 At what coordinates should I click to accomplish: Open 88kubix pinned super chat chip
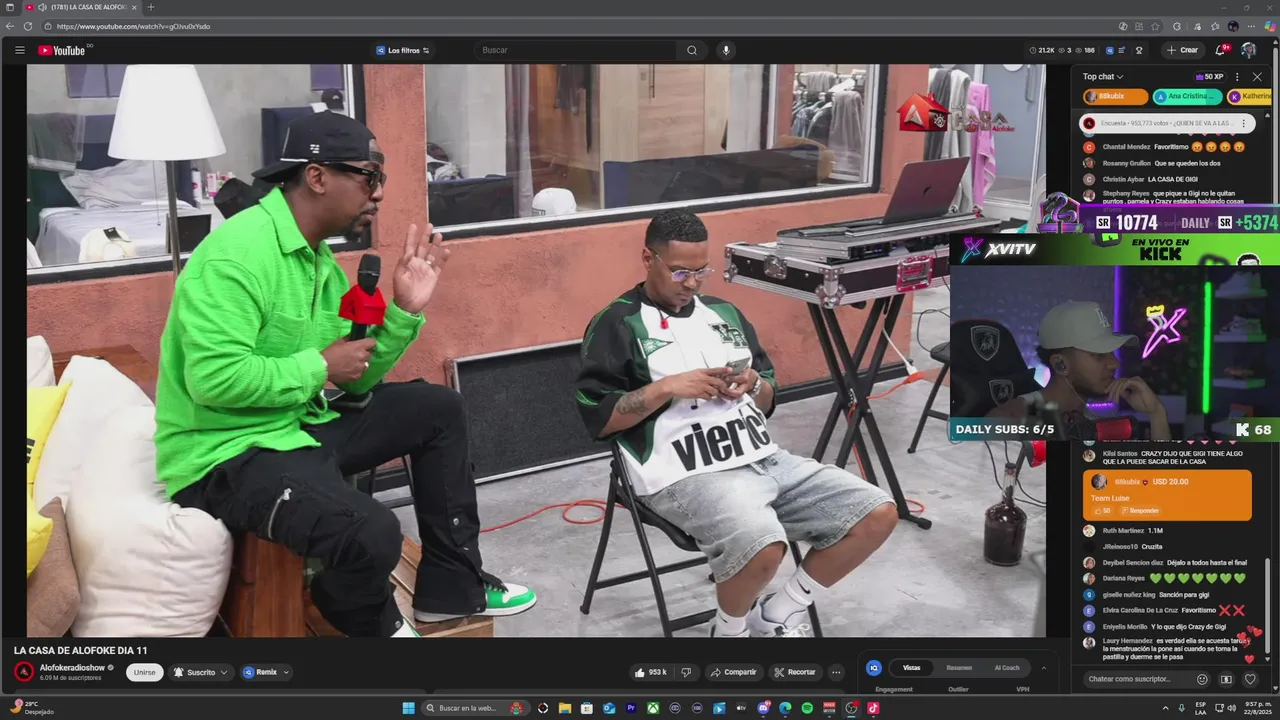click(x=1116, y=96)
